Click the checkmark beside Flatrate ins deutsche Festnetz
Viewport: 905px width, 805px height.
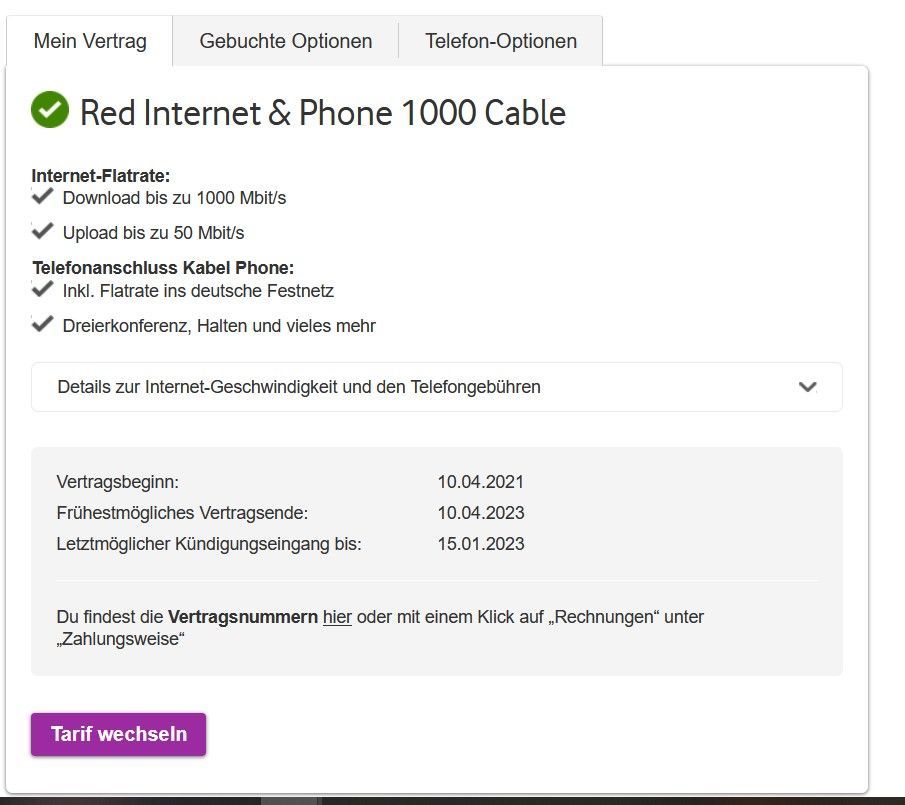(42, 290)
